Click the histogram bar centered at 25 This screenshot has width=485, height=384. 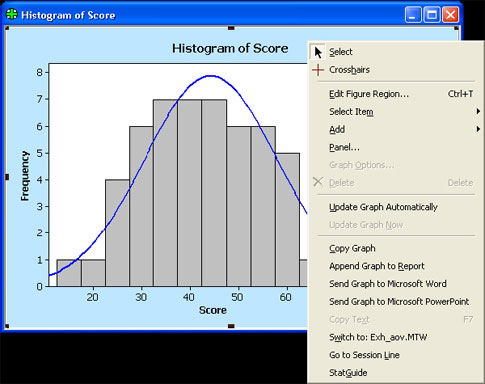point(117,233)
